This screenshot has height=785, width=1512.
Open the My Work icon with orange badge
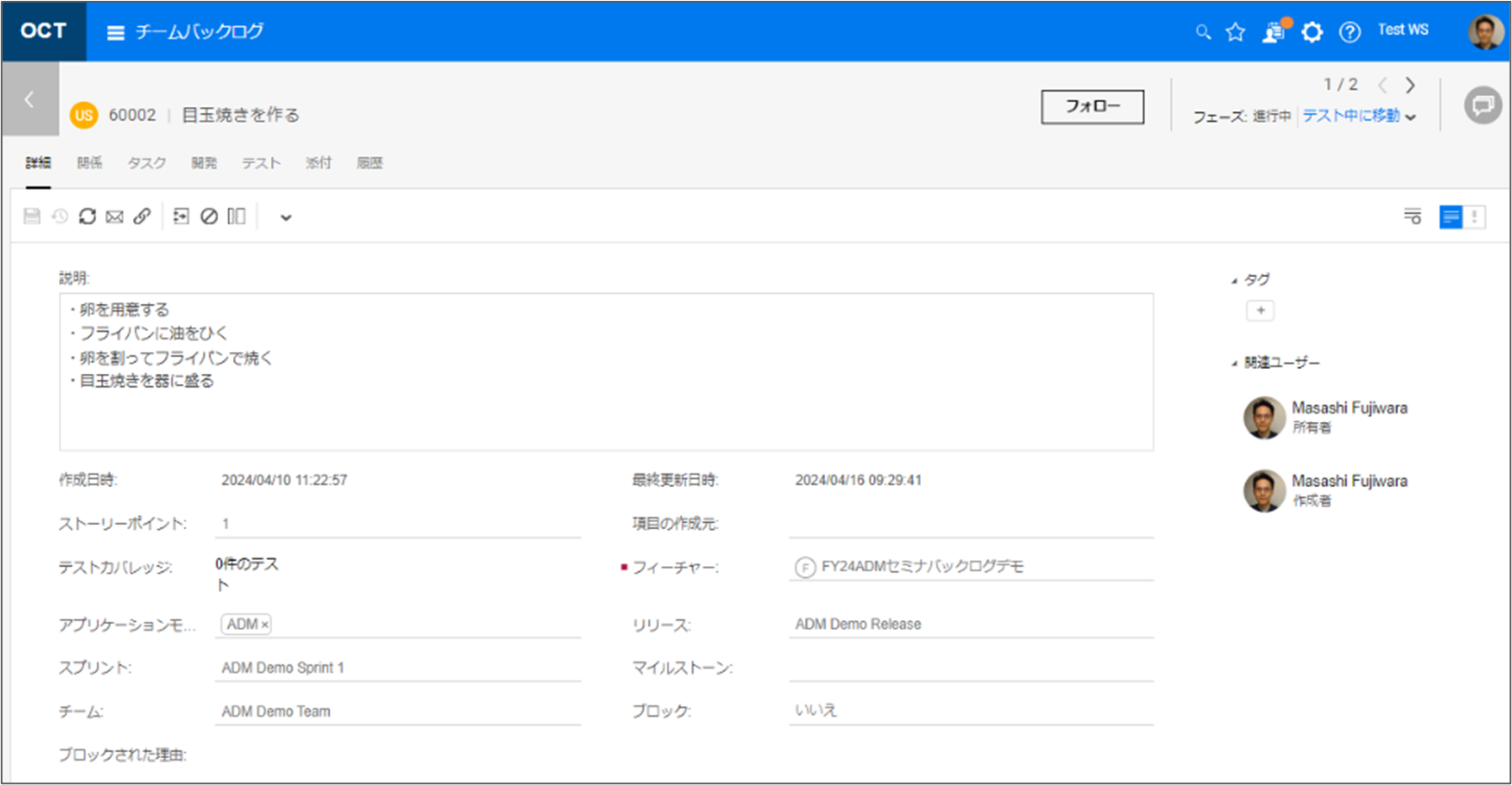(x=1275, y=32)
